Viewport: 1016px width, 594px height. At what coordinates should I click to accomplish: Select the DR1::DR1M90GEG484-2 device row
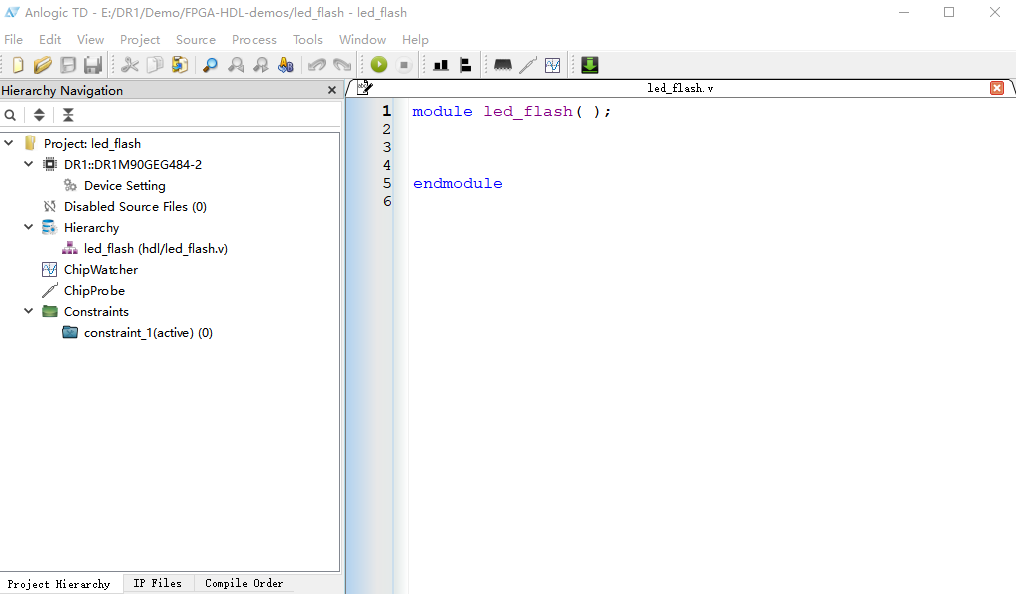pos(133,165)
